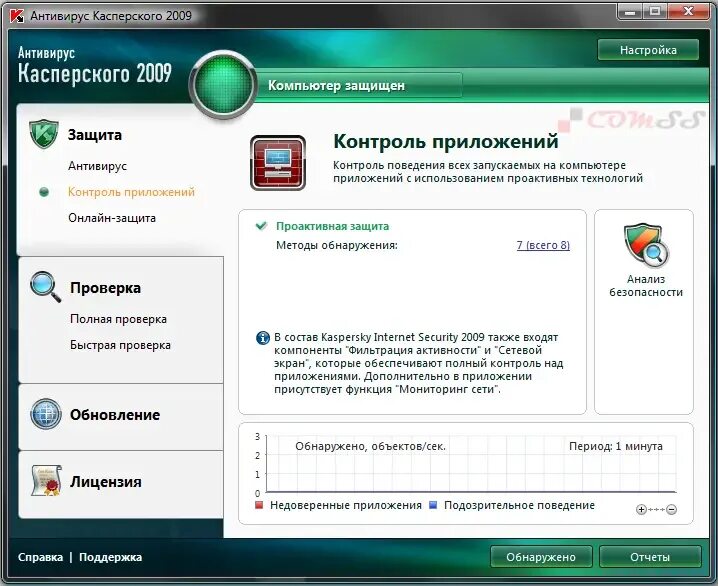Zoom out the chart with minus icon
The image size is (718, 586).
tap(672, 510)
